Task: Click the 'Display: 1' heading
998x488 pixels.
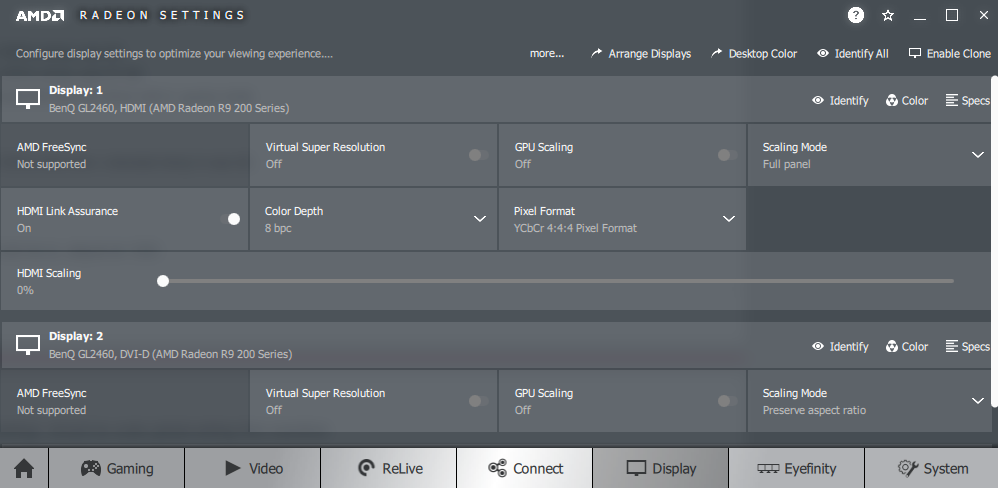Action: 76,90
